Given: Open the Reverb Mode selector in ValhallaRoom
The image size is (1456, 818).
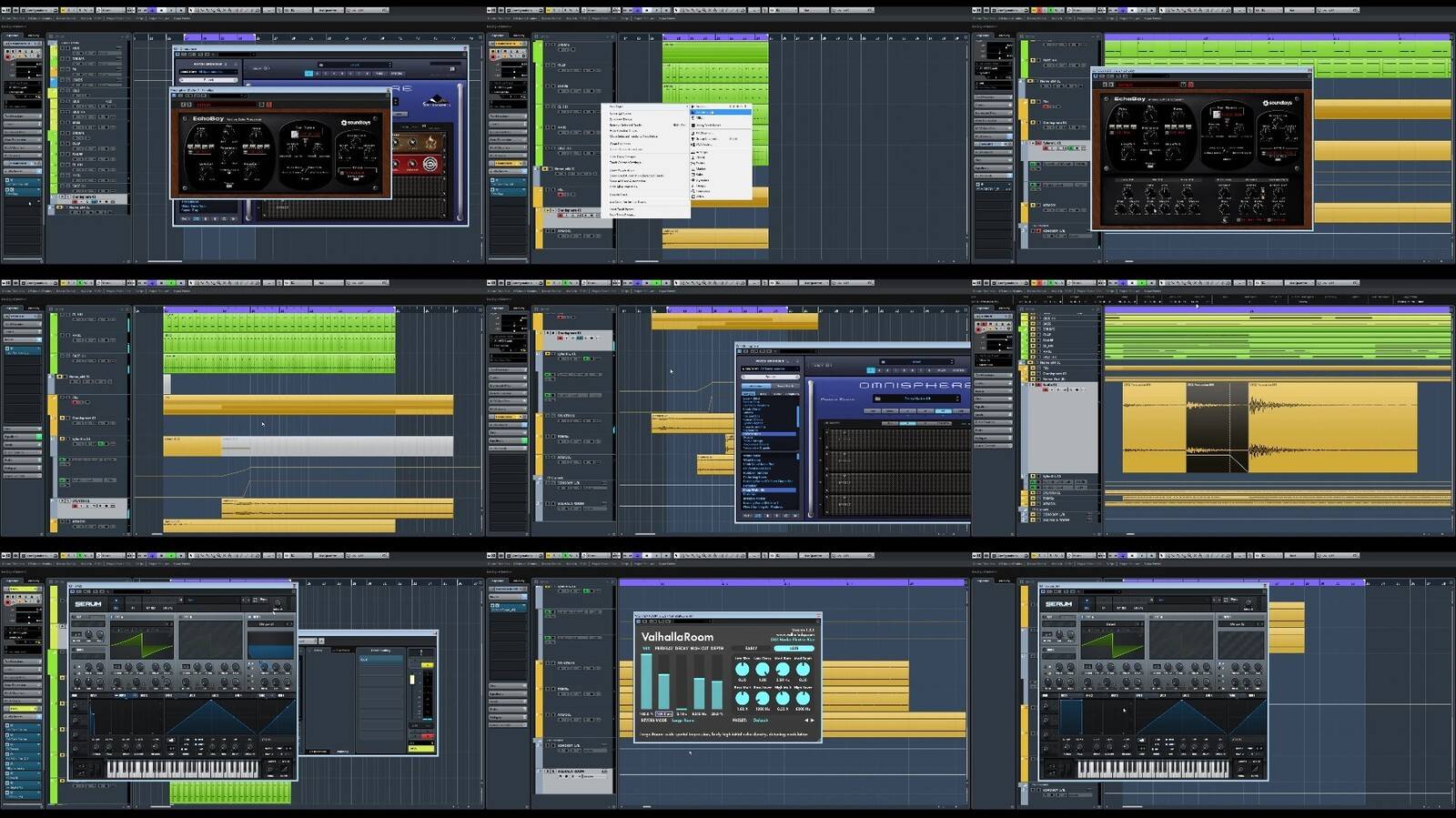Looking at the screenshot, I should pyautogui.click(x=682, y=720).
